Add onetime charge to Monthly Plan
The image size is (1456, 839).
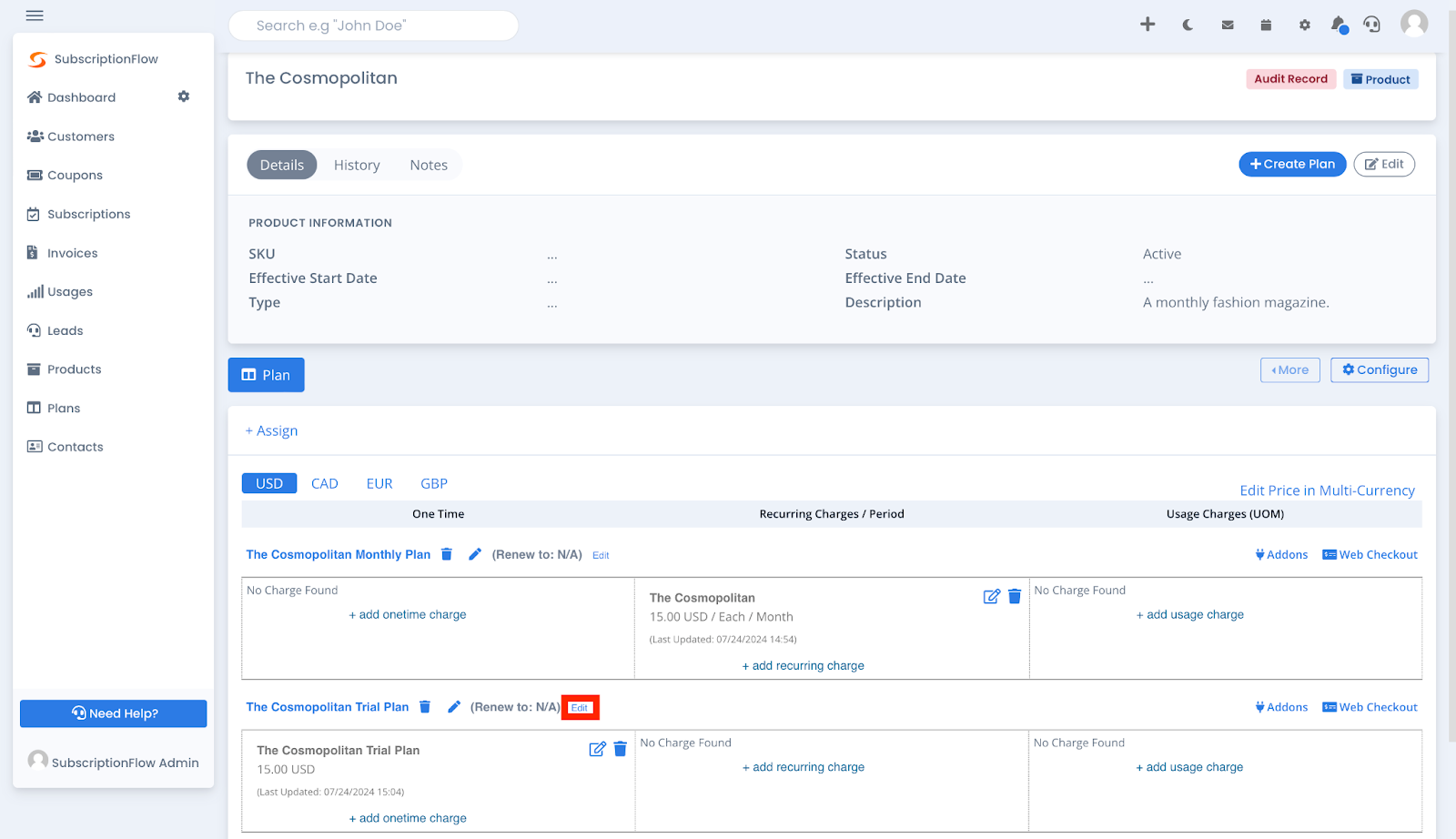pyautogui.click(x=408, y=615)
